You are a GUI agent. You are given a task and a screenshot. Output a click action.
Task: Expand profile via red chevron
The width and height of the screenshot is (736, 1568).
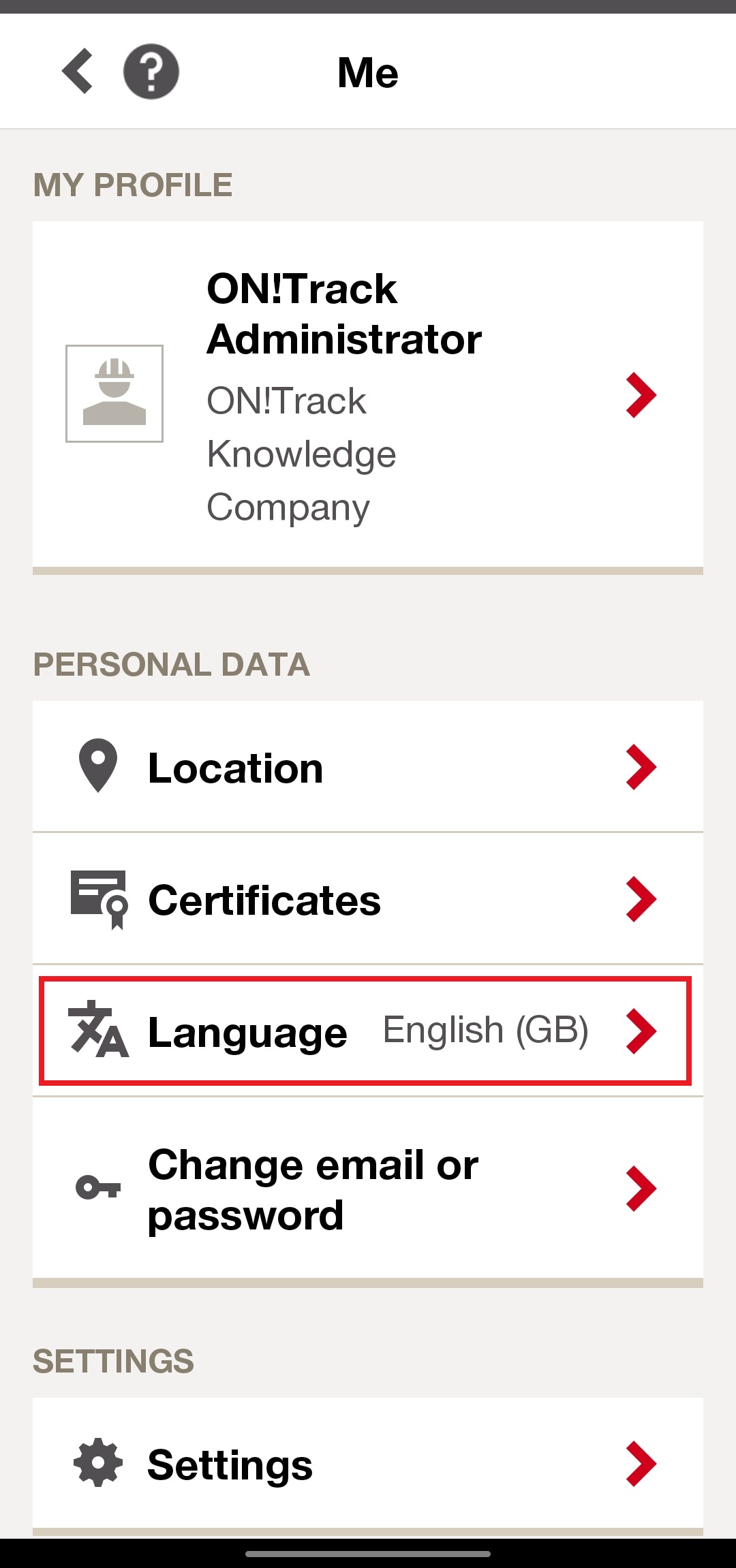(x=641, y=395)
